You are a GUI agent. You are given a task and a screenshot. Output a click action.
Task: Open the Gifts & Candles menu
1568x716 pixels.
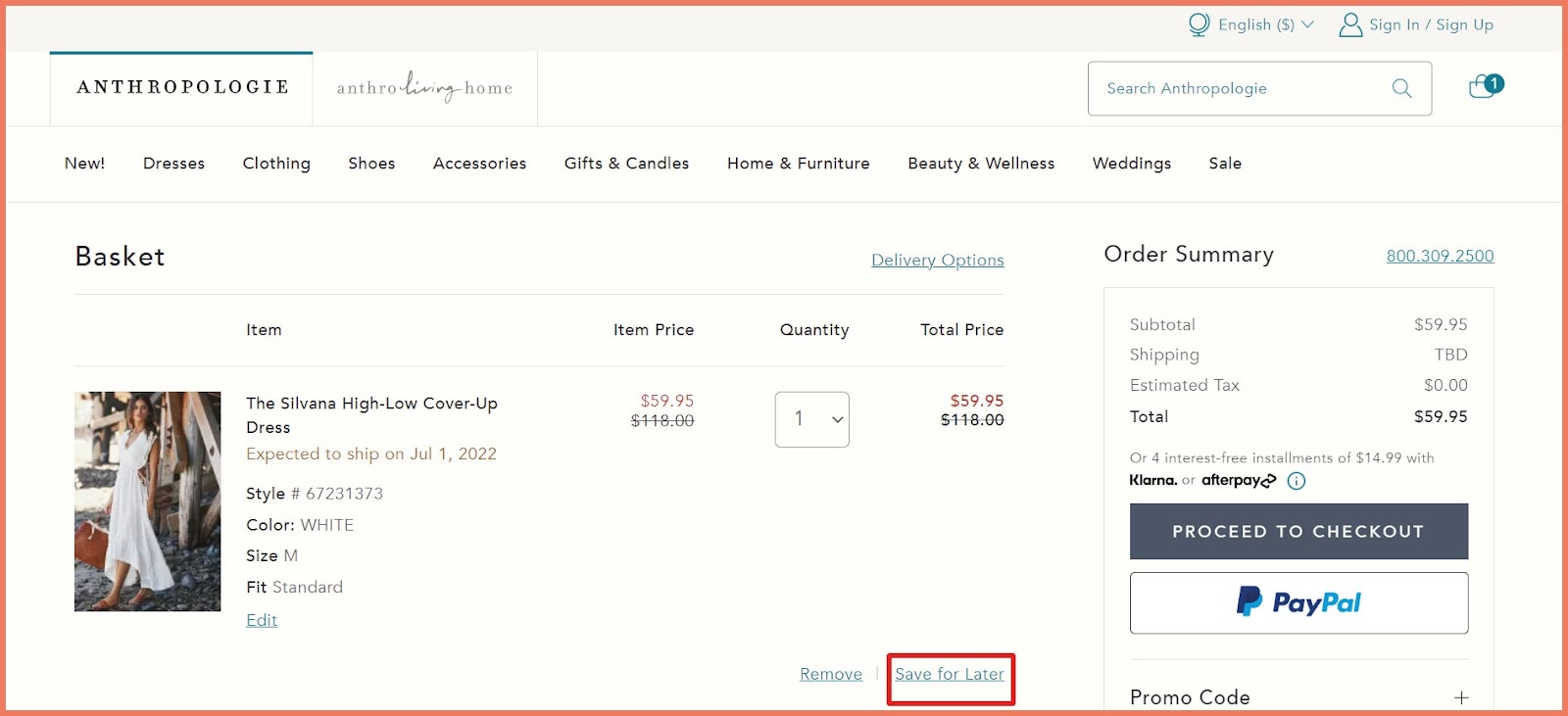point(626,164)
